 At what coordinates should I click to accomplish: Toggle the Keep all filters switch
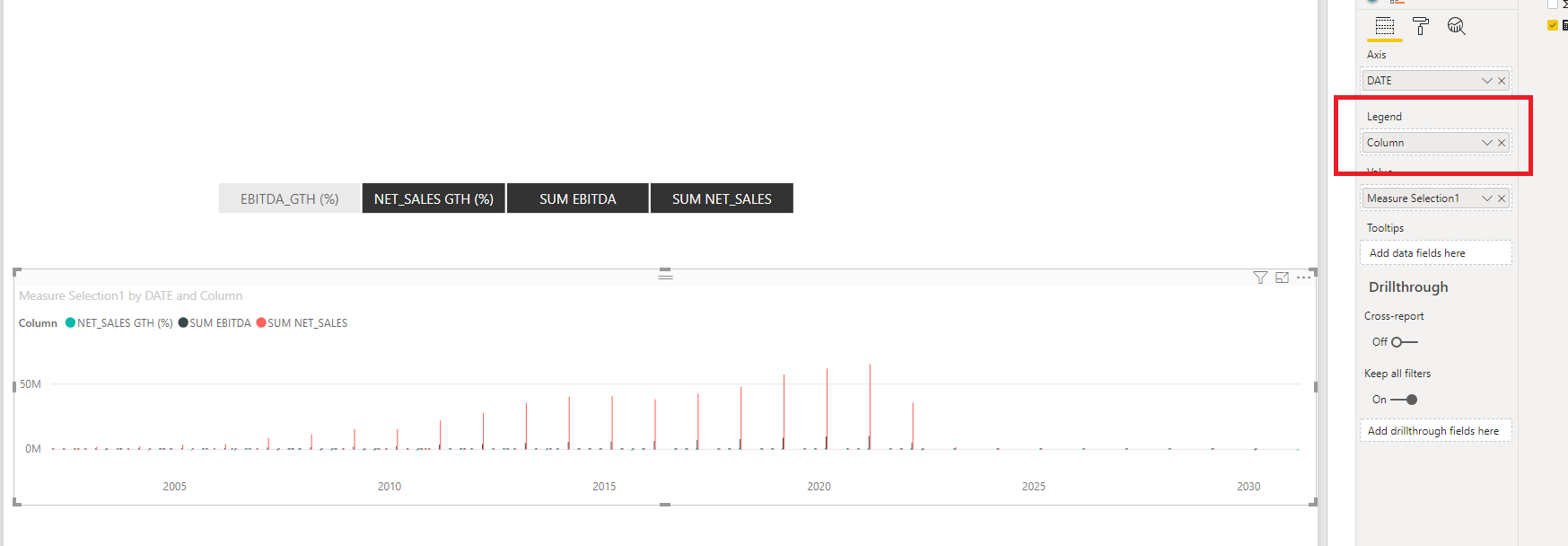1404,400
